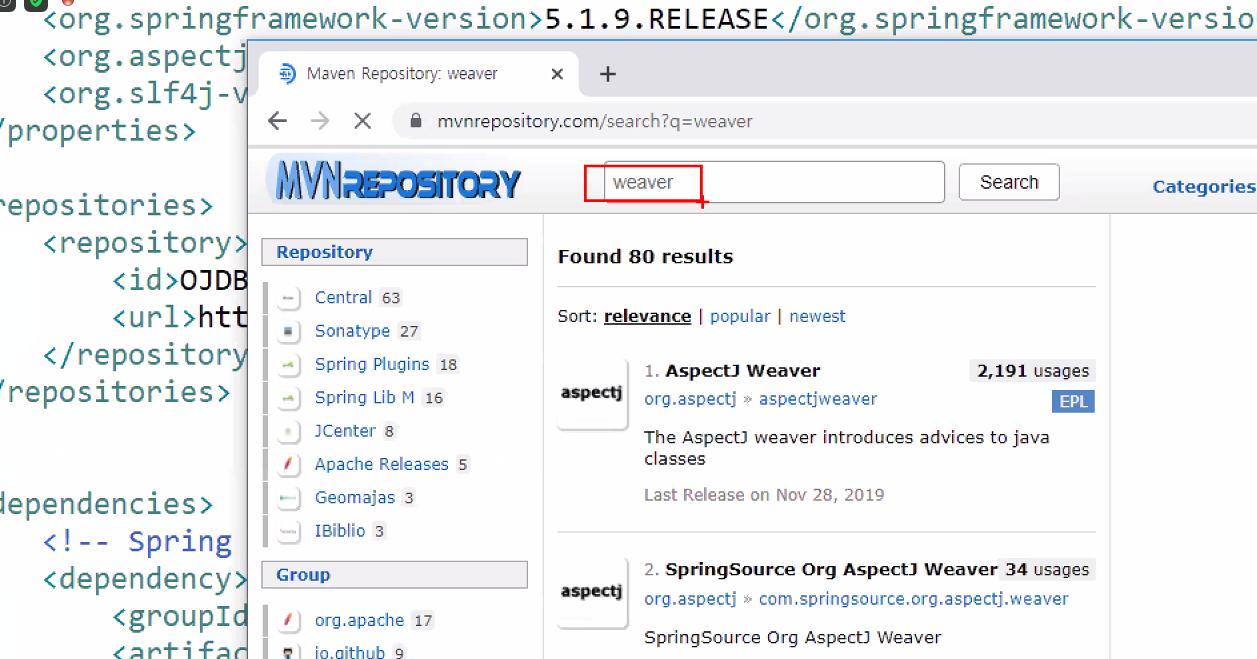
Task: Click the Sonatype repository icon
Action: (289, 331)
